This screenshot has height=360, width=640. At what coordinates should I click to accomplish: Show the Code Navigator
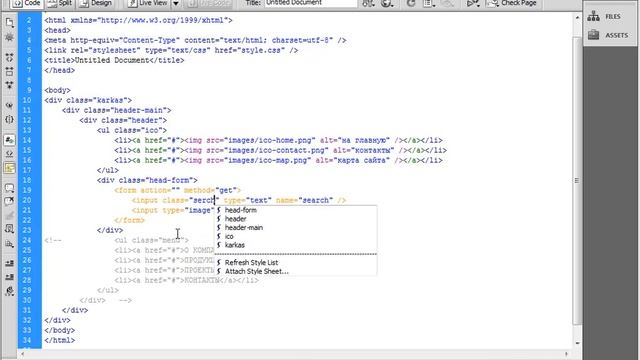point(9,38)
